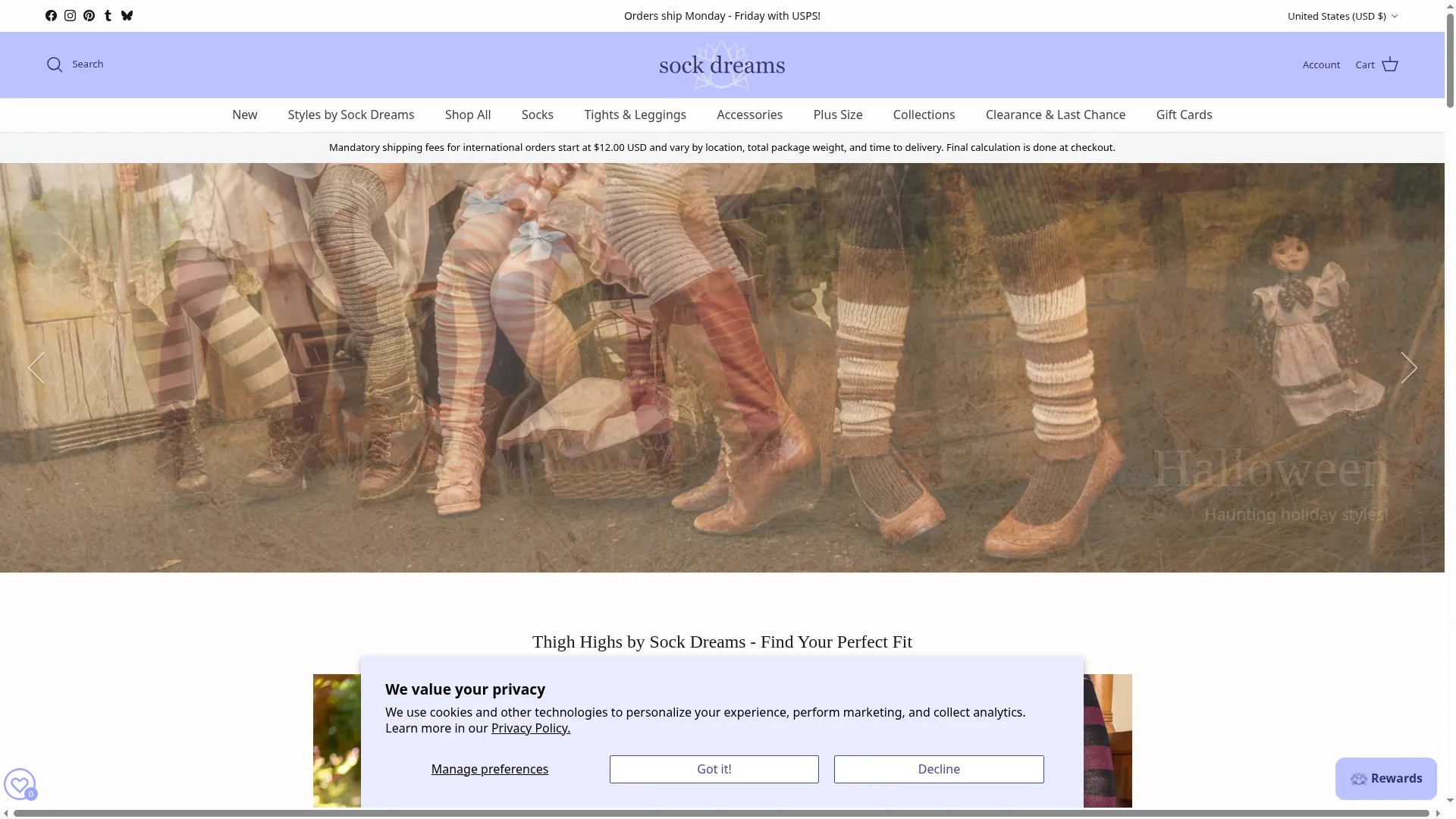Go to previous hero slide arrow

click(x=36, y=368)
